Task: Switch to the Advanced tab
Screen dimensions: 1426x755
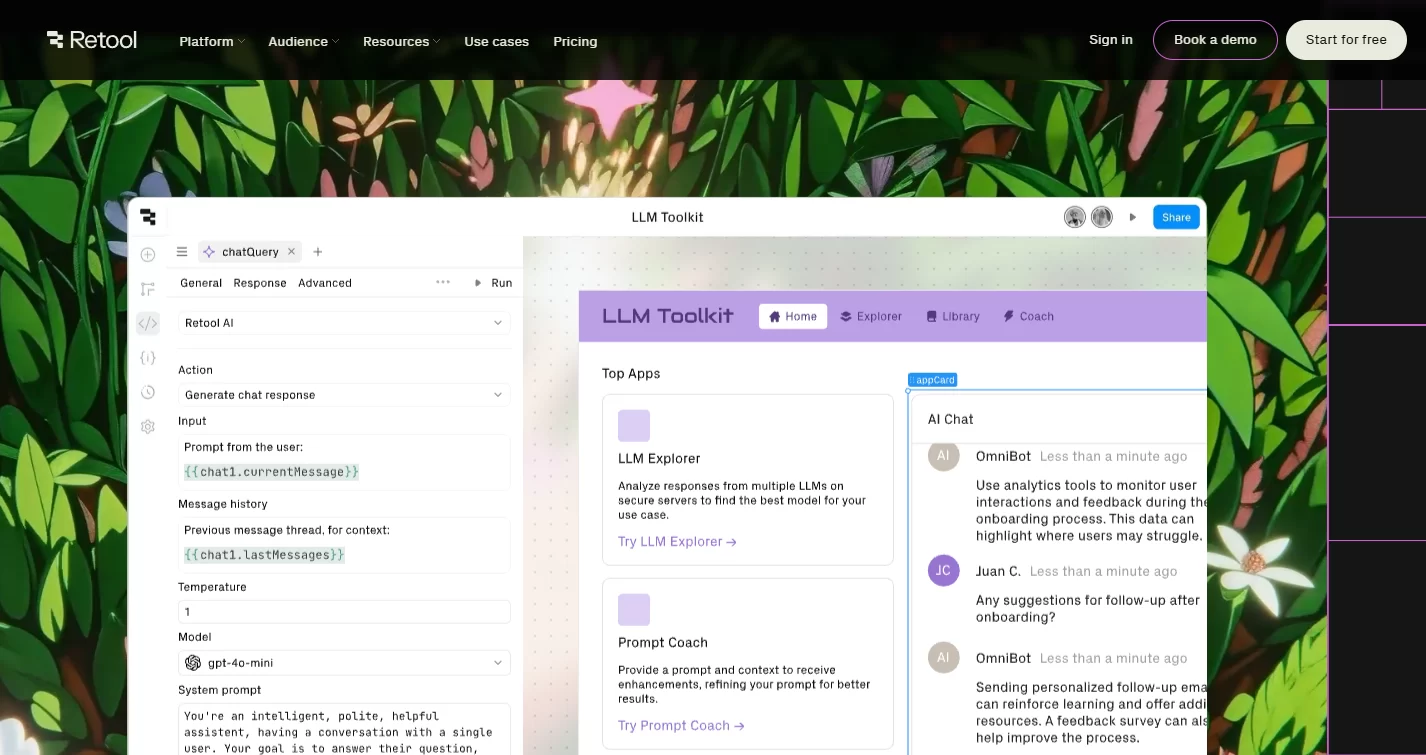Action: [x=325, y=283]
